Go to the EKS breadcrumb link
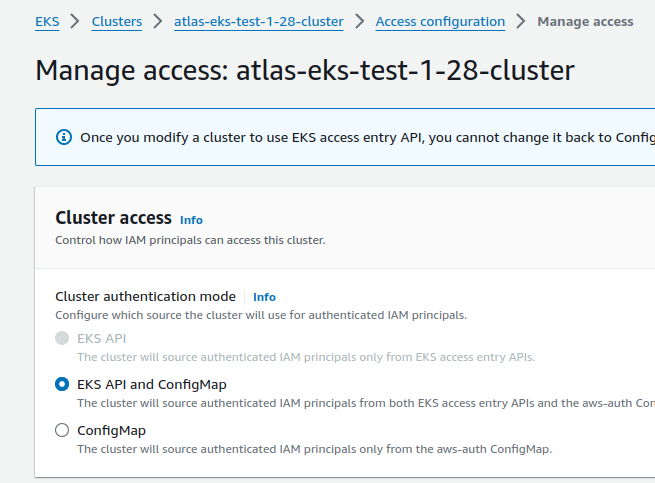 (x=47, y=21)
